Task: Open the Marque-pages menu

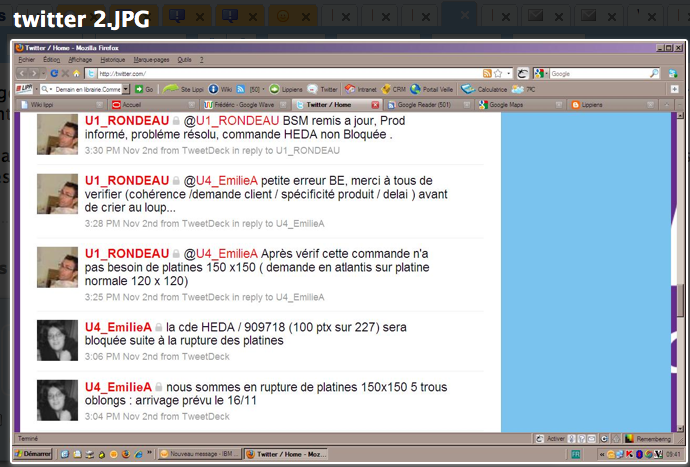Action: click(152, 60)
